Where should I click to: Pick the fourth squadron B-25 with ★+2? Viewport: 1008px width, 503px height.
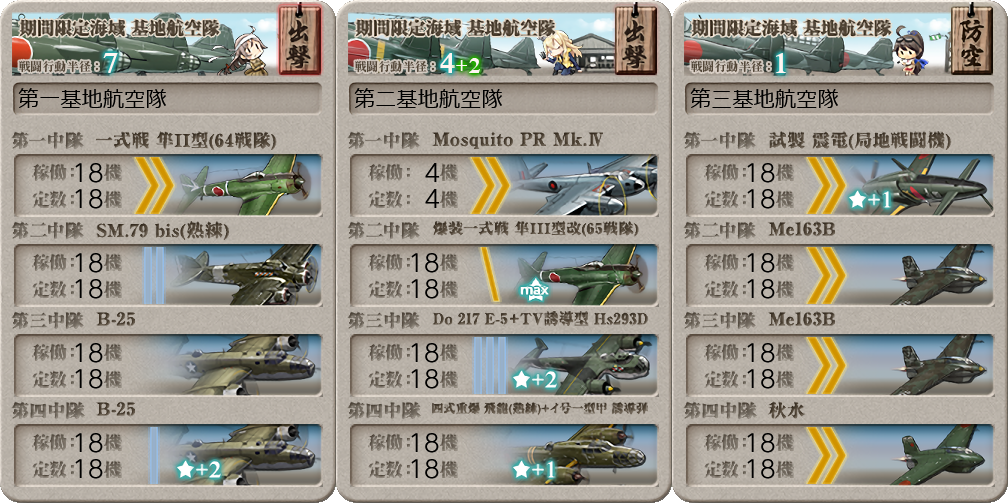tap(167, 454)
